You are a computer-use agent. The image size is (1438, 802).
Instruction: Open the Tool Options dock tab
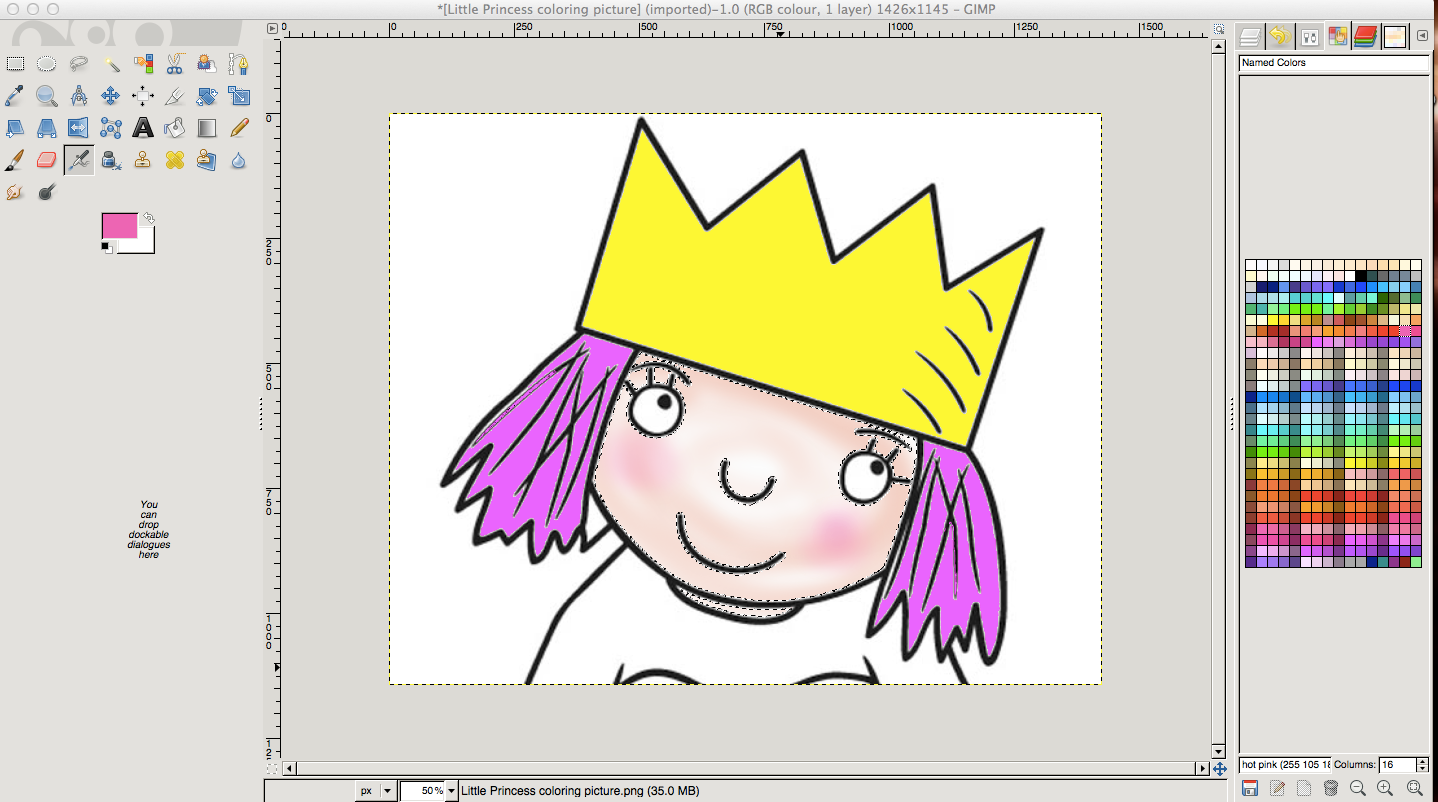tap(1308, 38)
